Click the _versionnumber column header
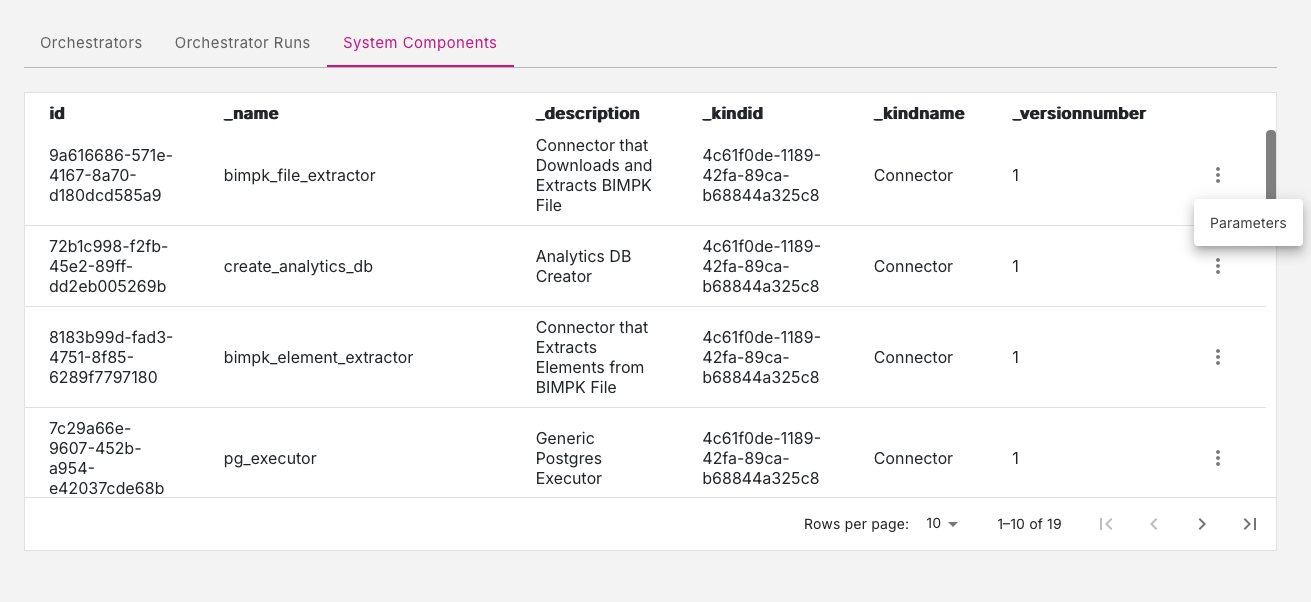Viewport: 1311px width, 602px height. [x=1078, y=113]
